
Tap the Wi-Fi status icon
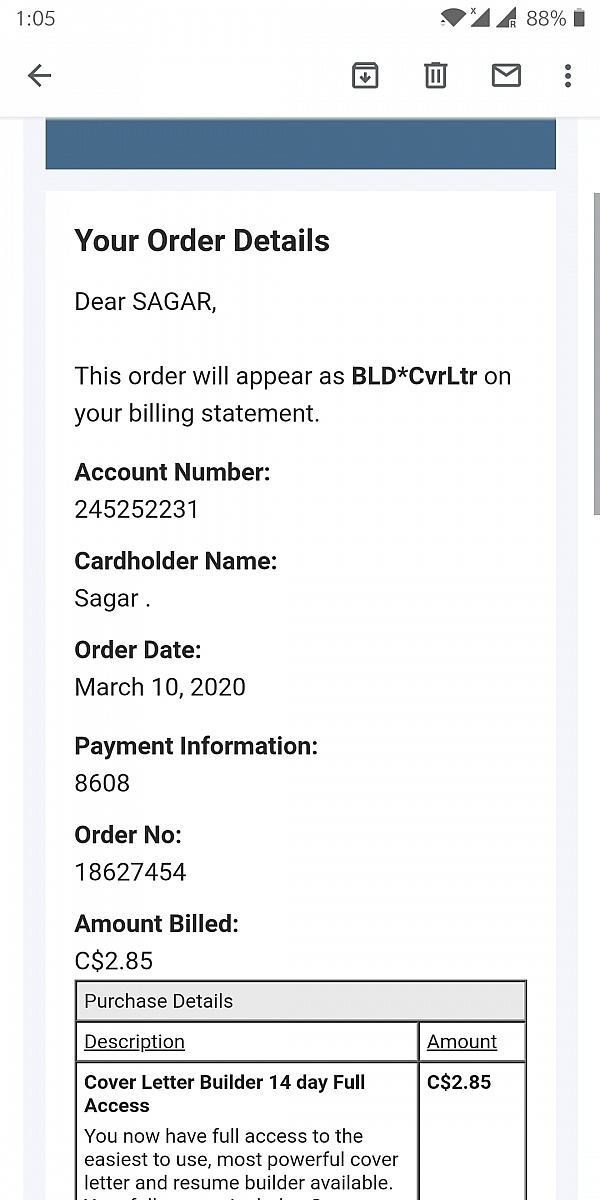[x=453, y=18]
